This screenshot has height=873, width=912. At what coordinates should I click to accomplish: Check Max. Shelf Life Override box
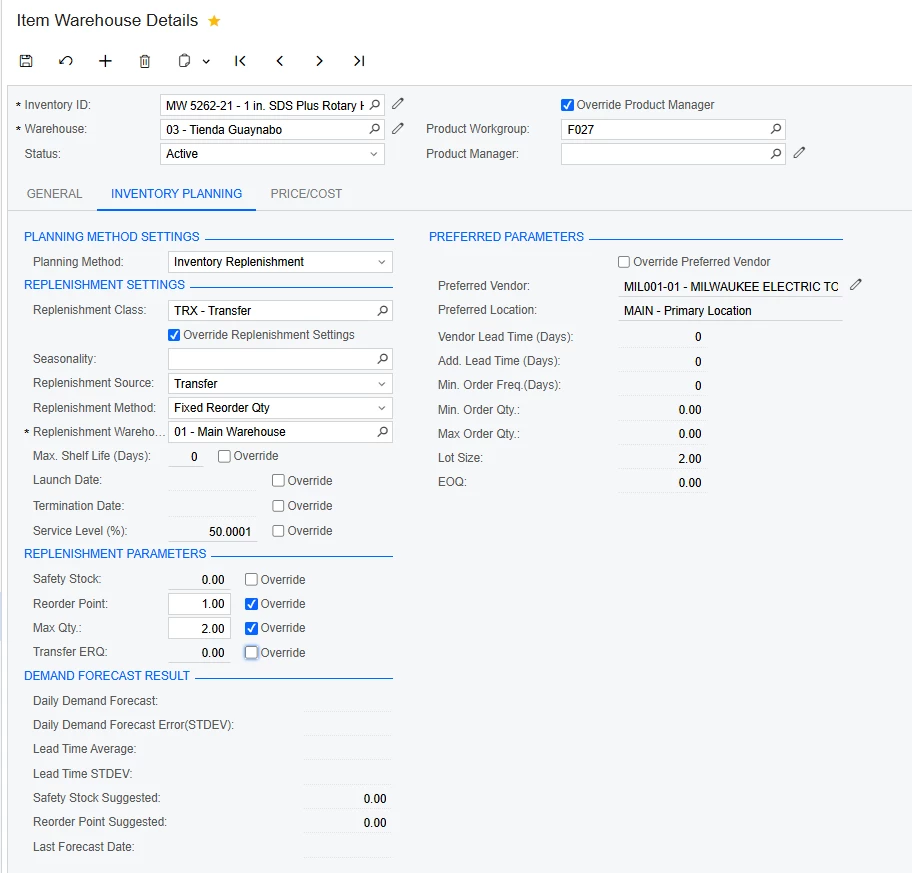tap(224, 456)
